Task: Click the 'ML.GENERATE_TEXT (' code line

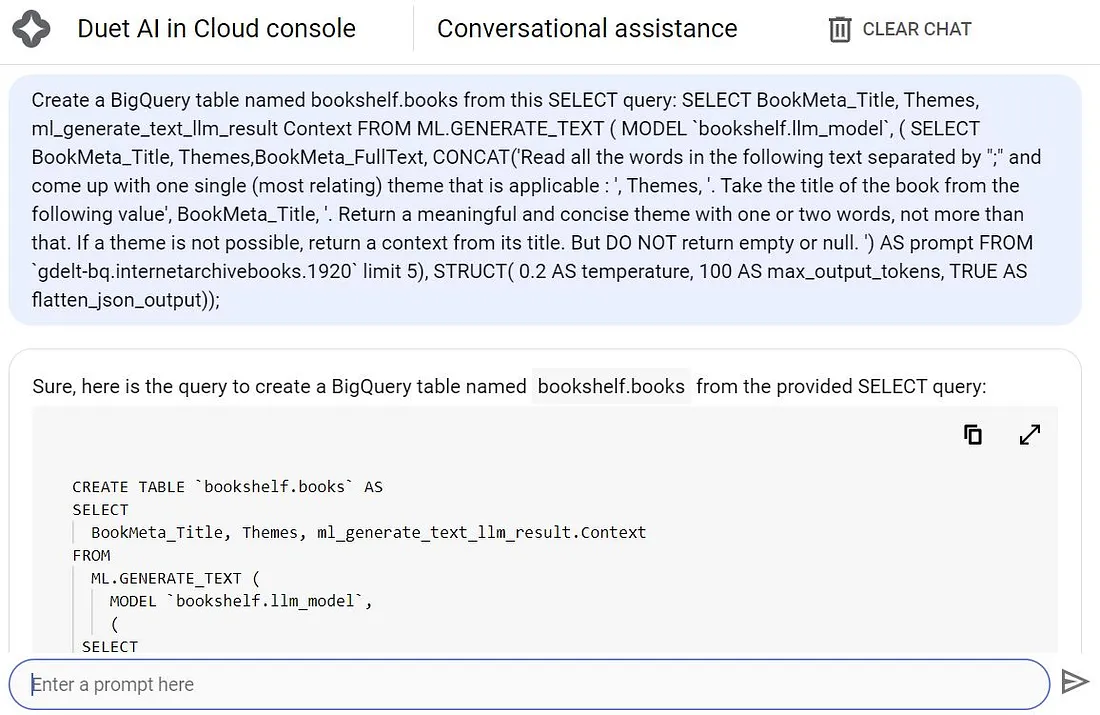Action: (x=175, y=578)
